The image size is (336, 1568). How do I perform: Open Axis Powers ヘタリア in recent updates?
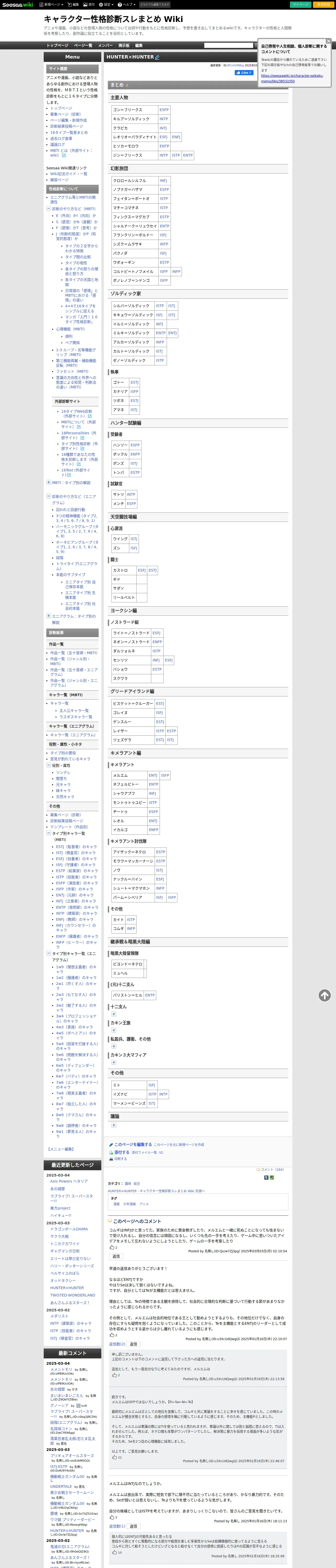(x=69, y=1181)
